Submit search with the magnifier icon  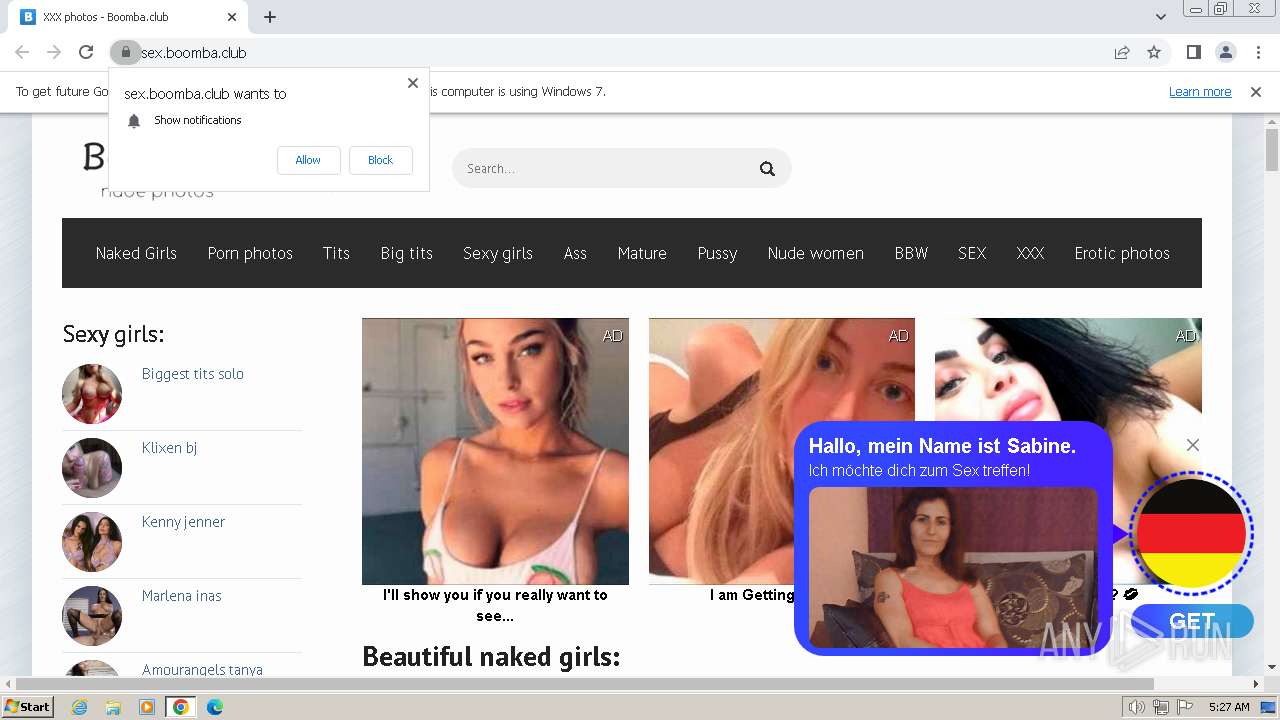(767, 168)
